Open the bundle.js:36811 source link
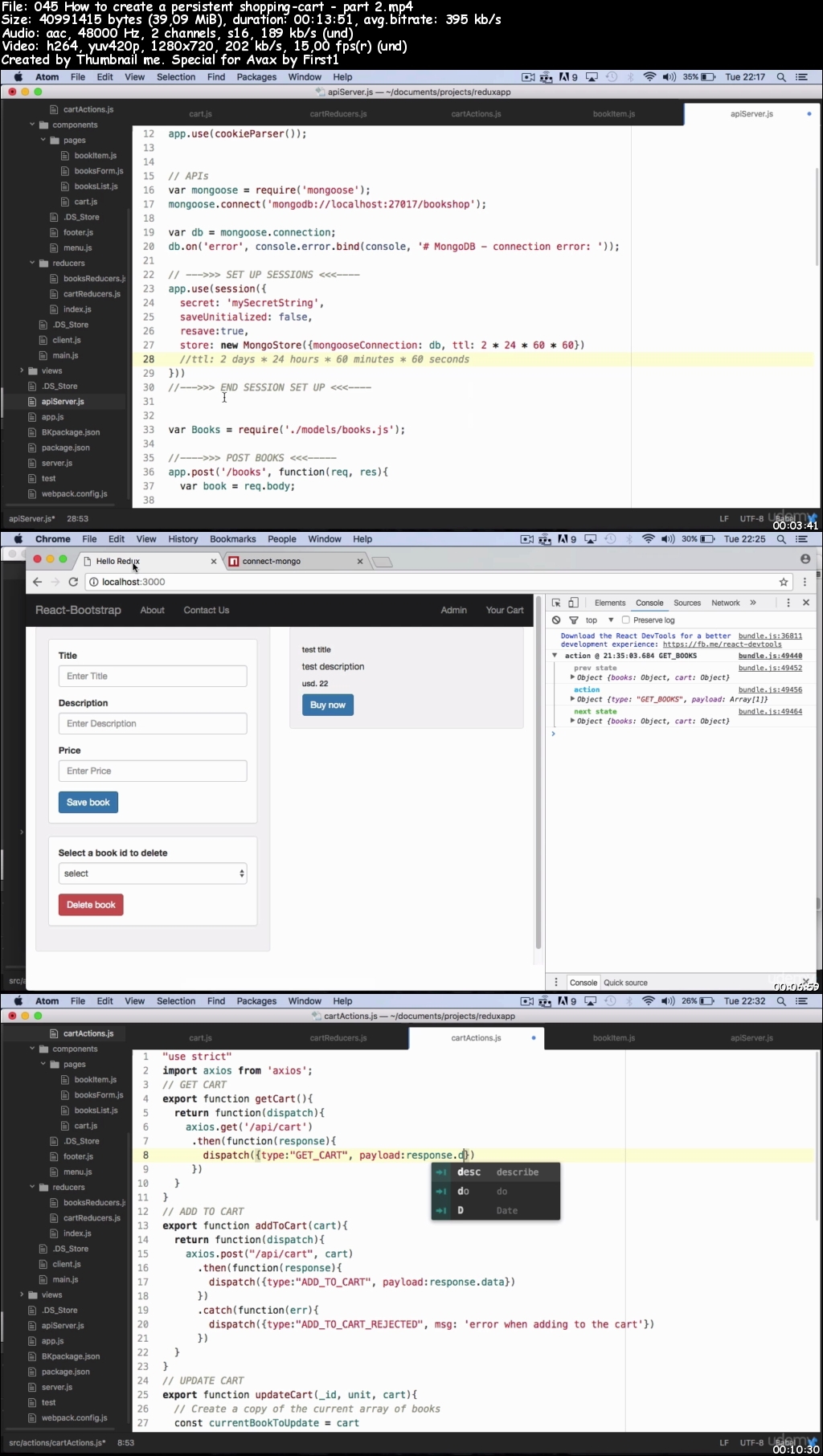Viewport: 823px width, 1456px height. pos(770,636)
